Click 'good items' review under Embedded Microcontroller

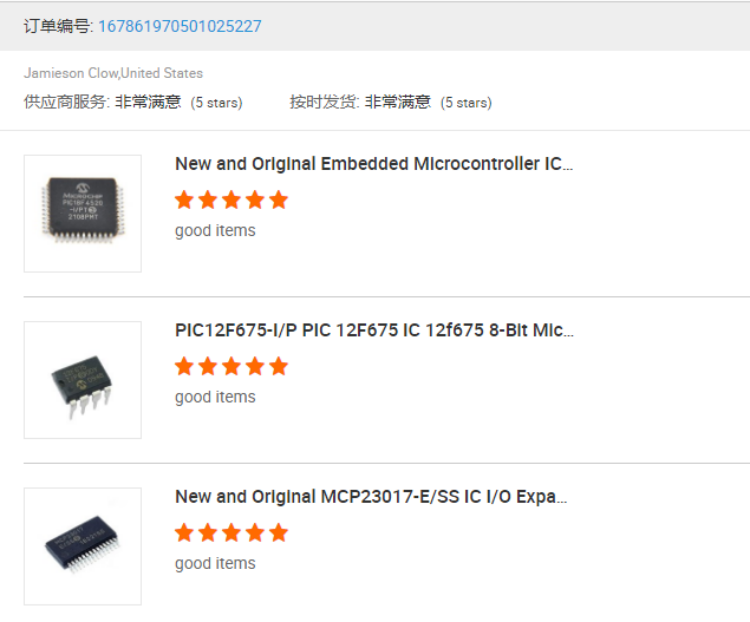coord(215,231)
